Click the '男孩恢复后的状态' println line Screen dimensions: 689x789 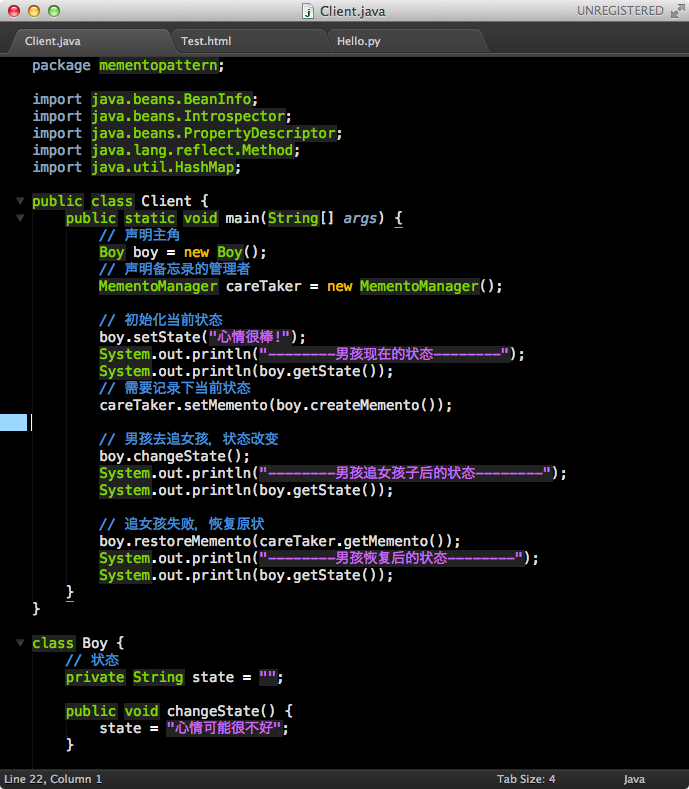click(319, 558)
